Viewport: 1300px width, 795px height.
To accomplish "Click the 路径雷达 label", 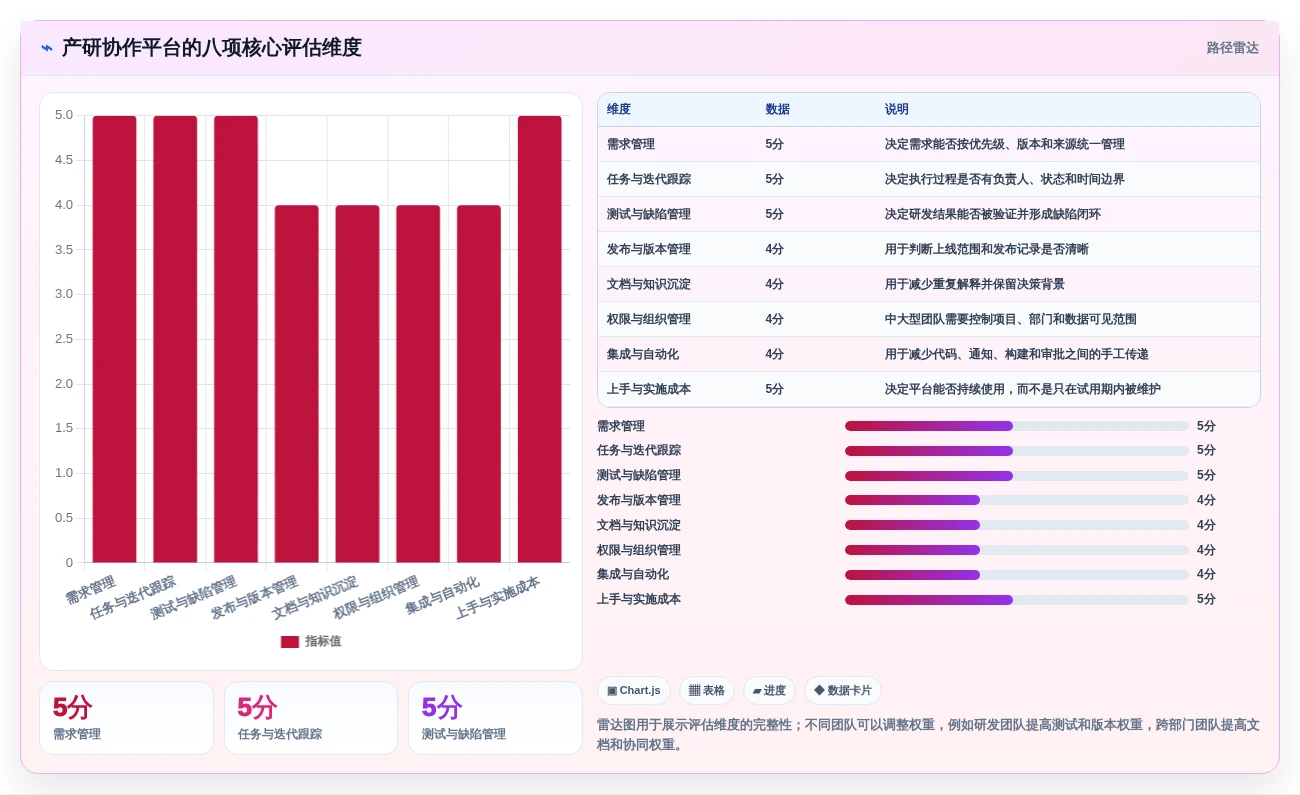I will point(1232,48).
